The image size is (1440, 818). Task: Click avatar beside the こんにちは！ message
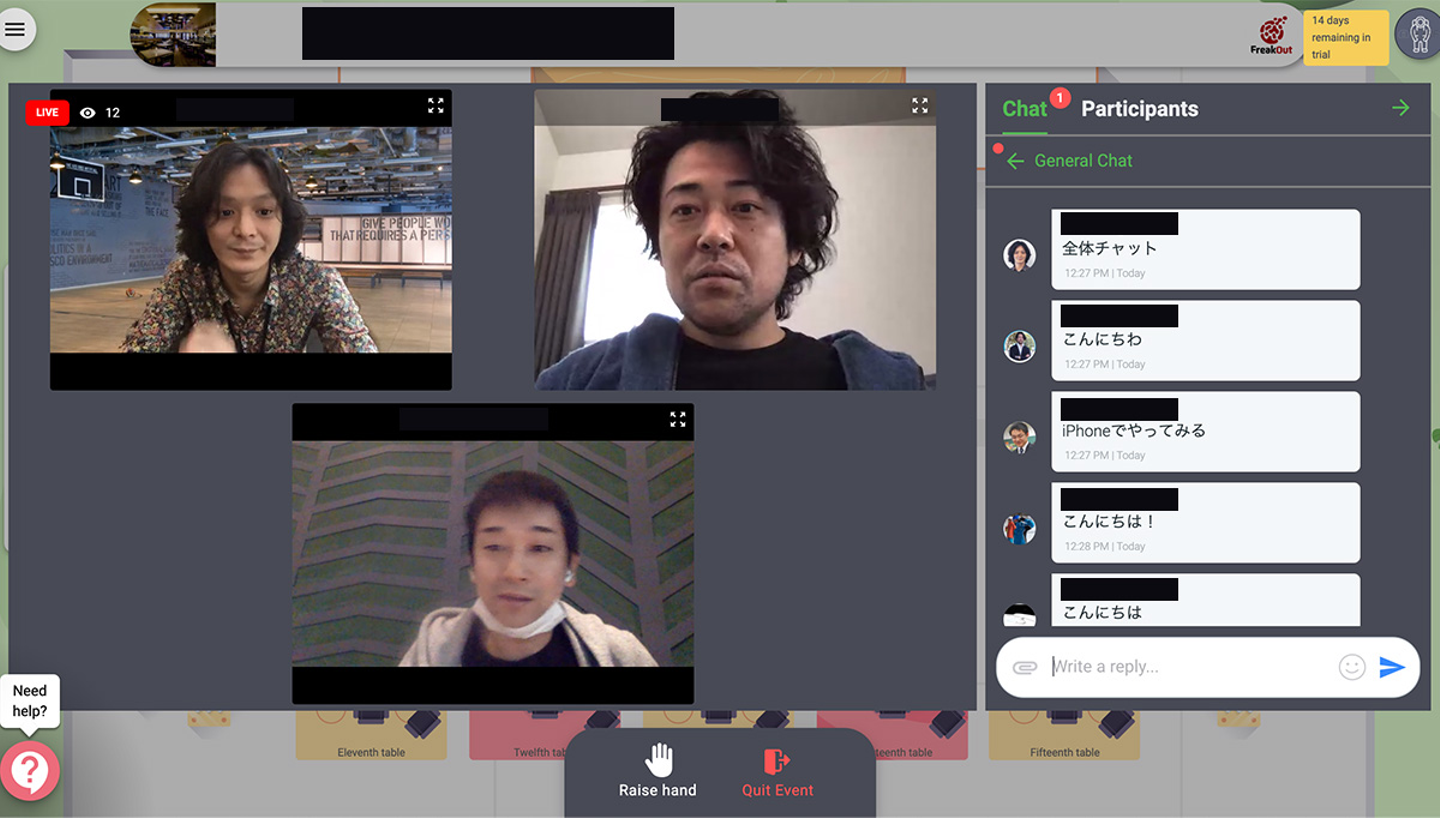pos(1019,528)
